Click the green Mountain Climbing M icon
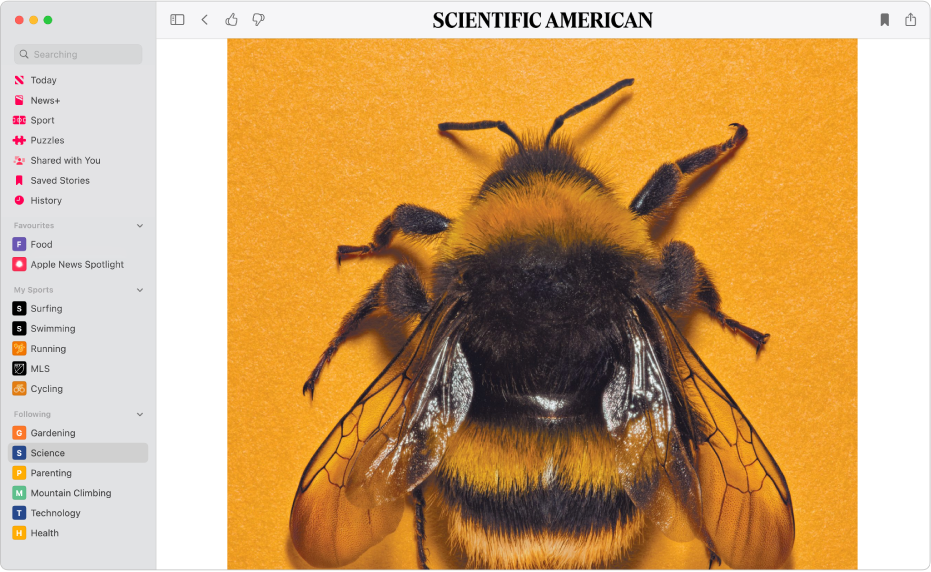This screenshot has width=931, height=572. pos(19,493)
